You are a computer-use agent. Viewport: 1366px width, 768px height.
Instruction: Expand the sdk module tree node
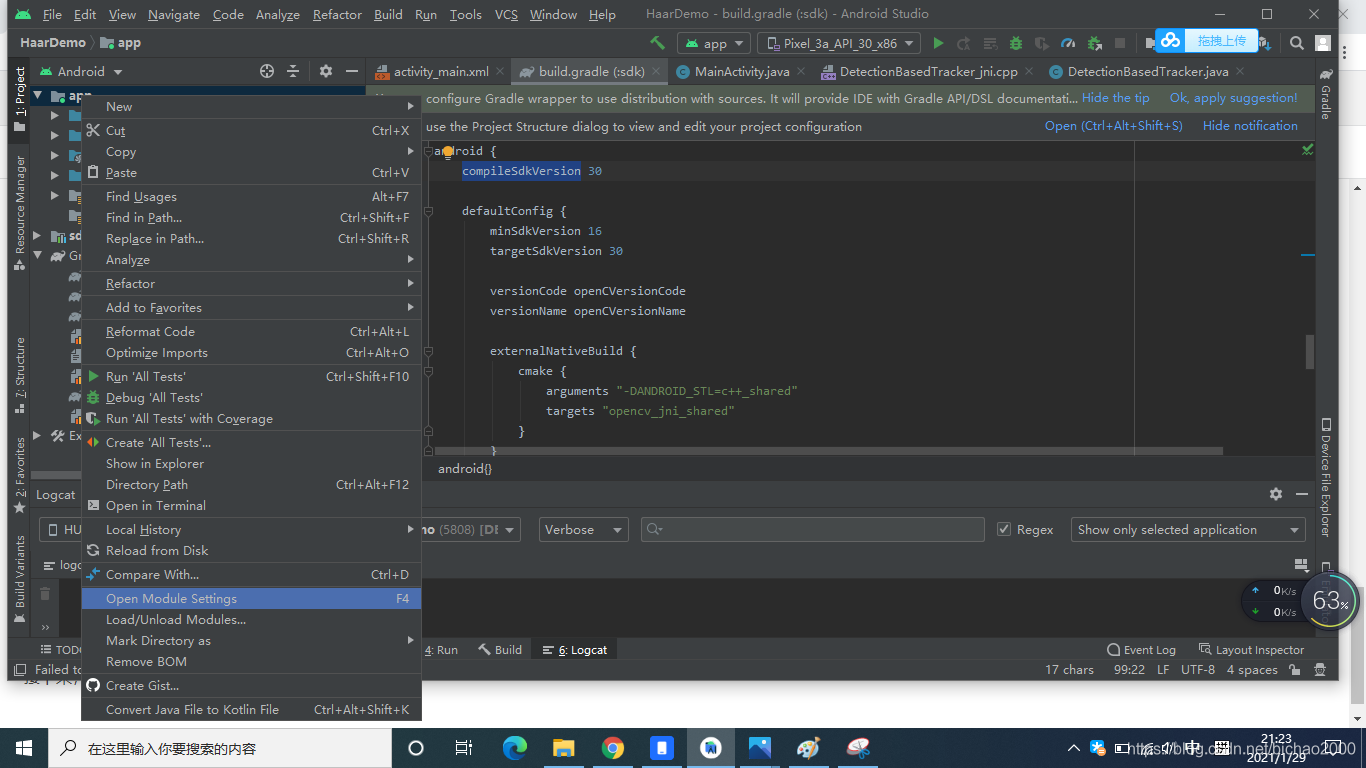38,236
